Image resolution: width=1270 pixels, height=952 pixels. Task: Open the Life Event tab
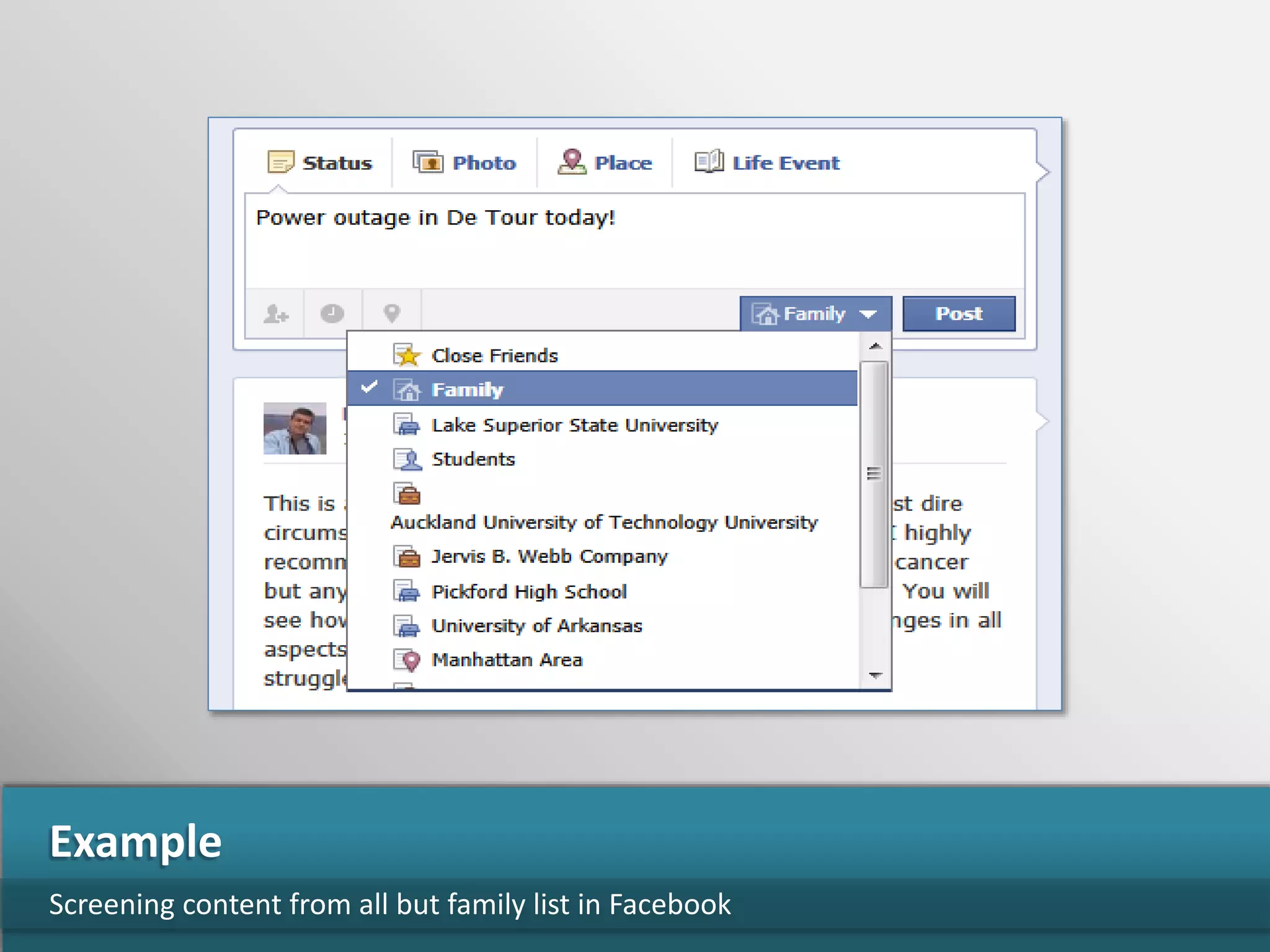pyautogui.click(x=767, y=163)
